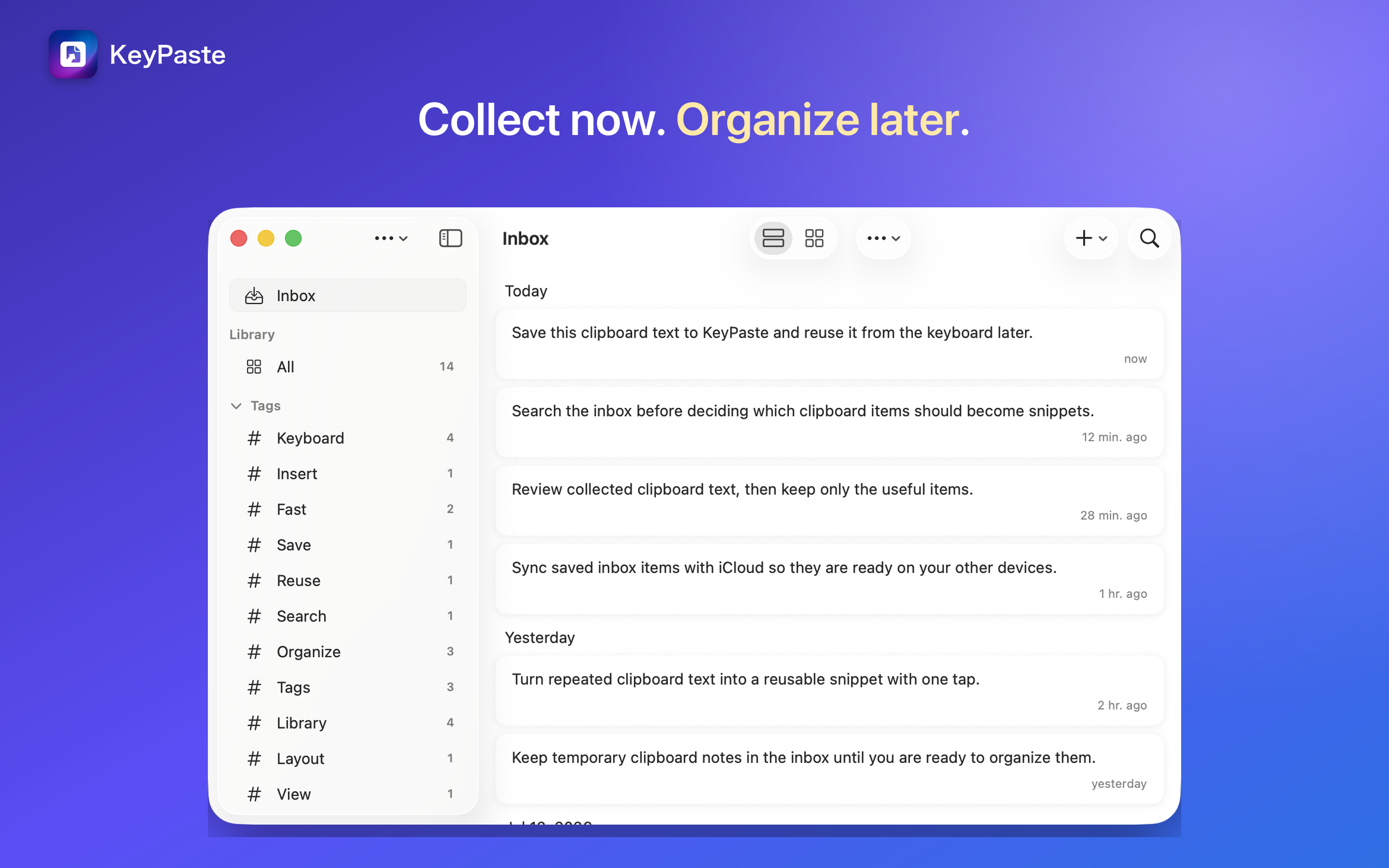Select the Organize tag

click(348, 651)
